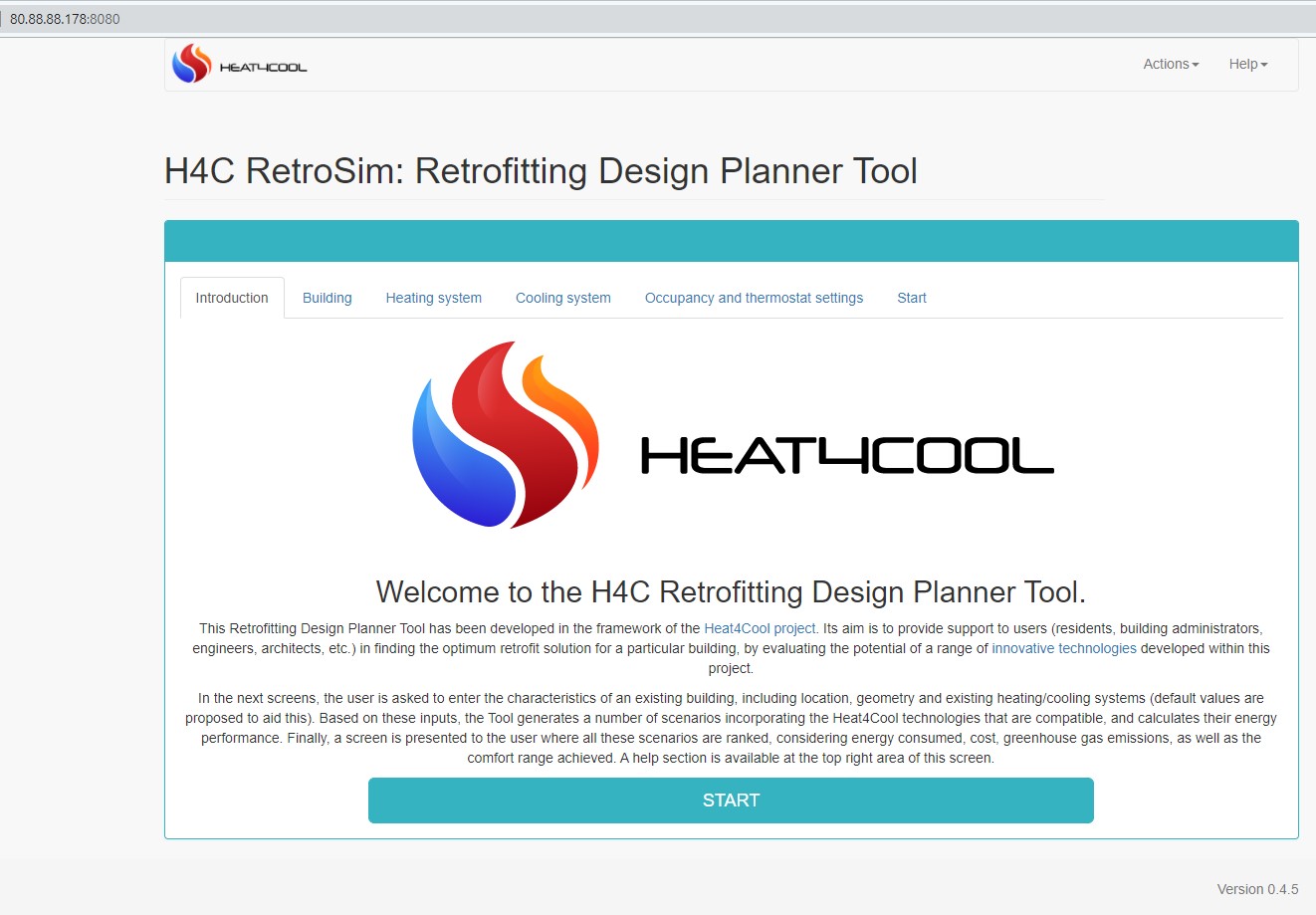Select the Introduction tab
Image resolution: width=1316 pixels, height=915 pixels.
coord(232,298)
